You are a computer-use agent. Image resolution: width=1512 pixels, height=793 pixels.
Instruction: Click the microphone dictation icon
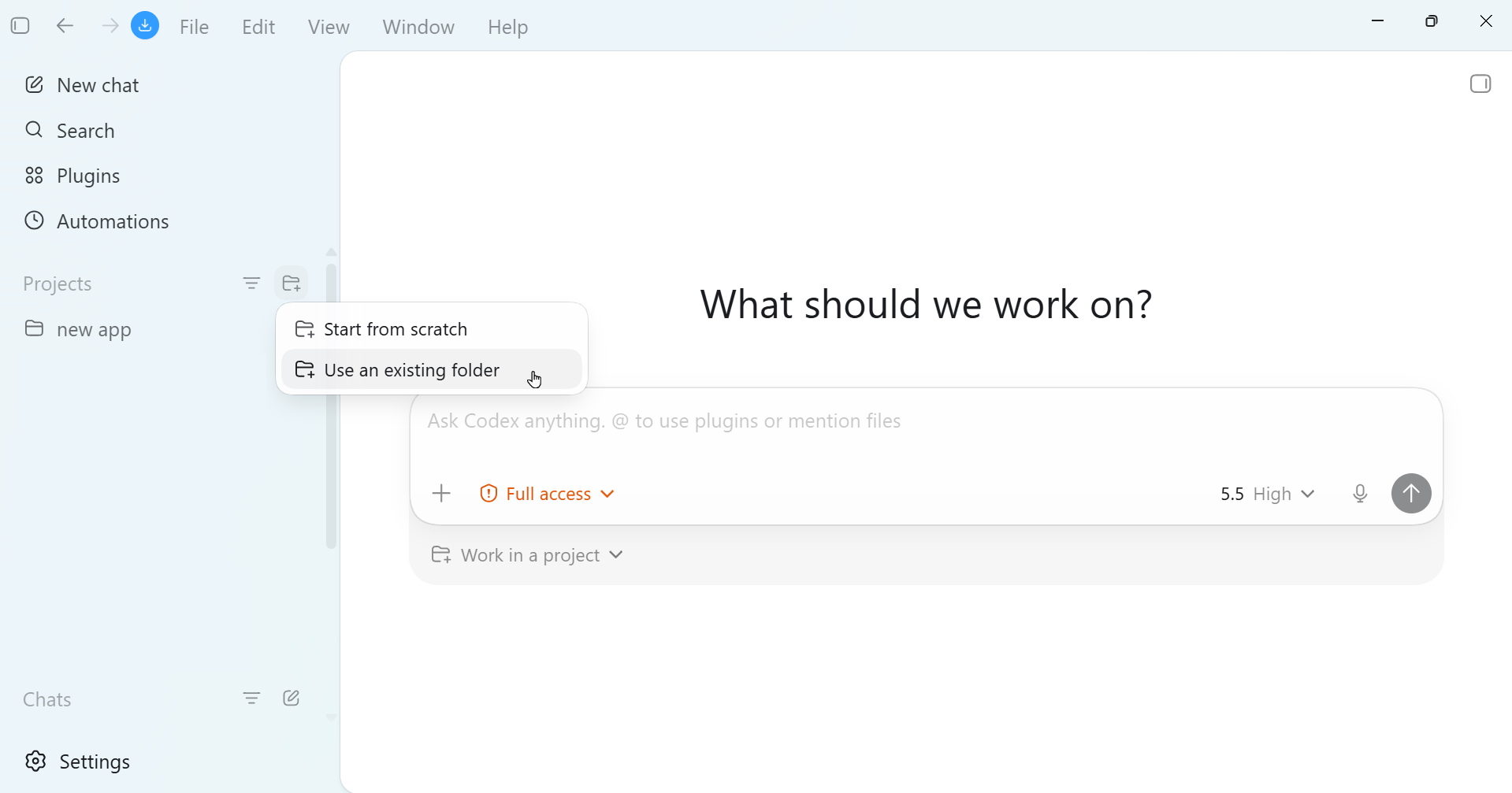(1361, 495)
